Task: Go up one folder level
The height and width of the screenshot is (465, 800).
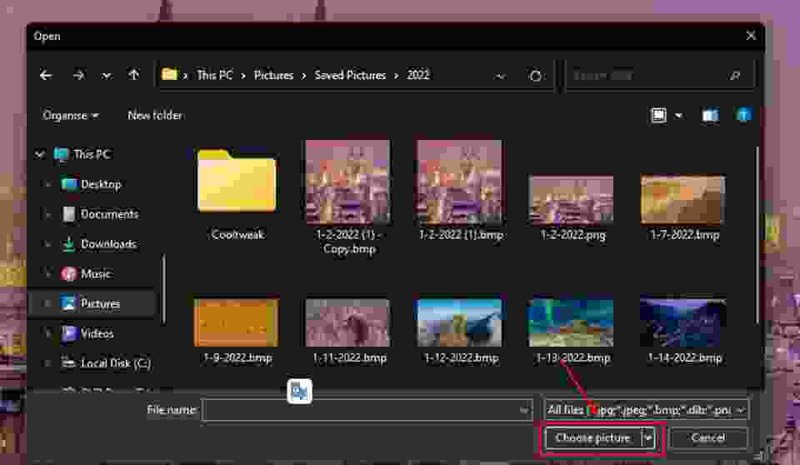Action: tap(134, 75)
